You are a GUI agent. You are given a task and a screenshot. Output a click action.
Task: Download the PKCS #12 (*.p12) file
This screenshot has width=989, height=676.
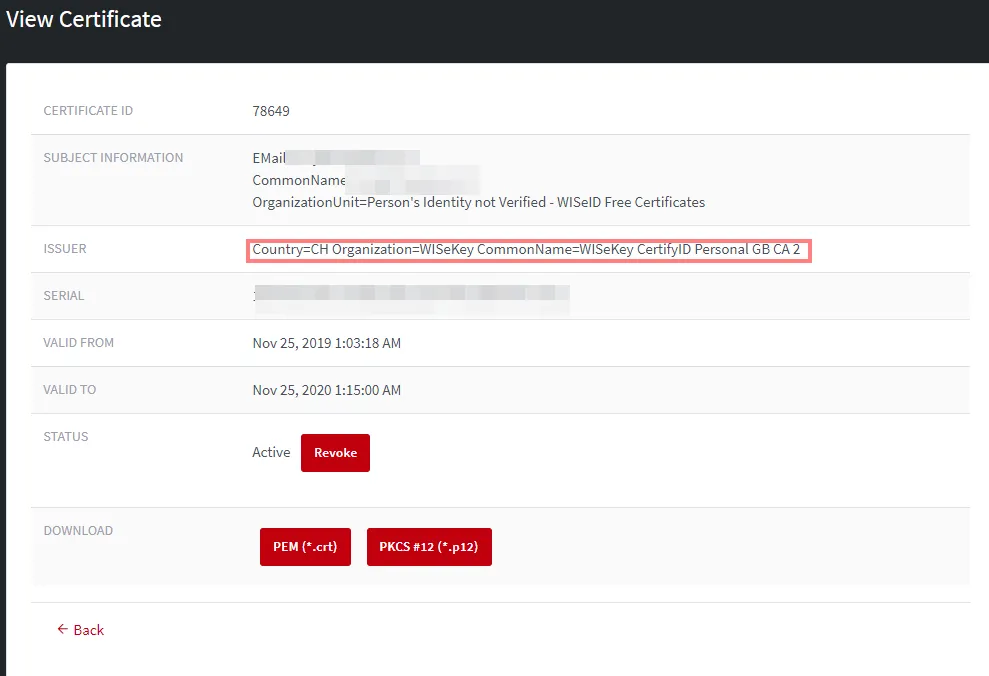click(429, 547)
